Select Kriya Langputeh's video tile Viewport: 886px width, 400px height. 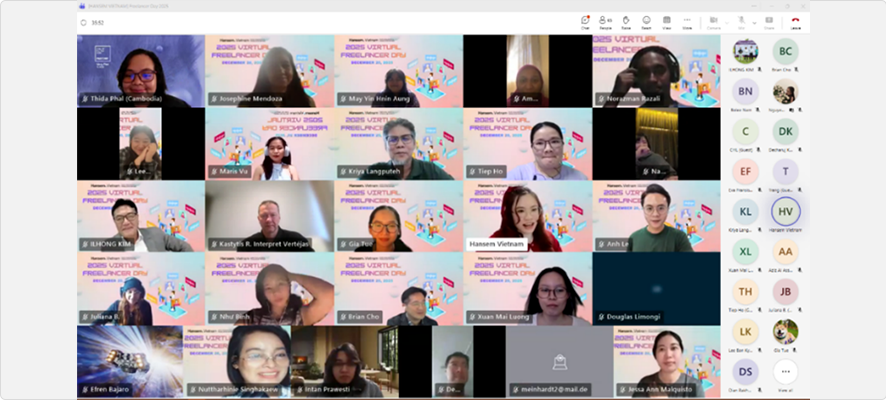coord(398,144)
